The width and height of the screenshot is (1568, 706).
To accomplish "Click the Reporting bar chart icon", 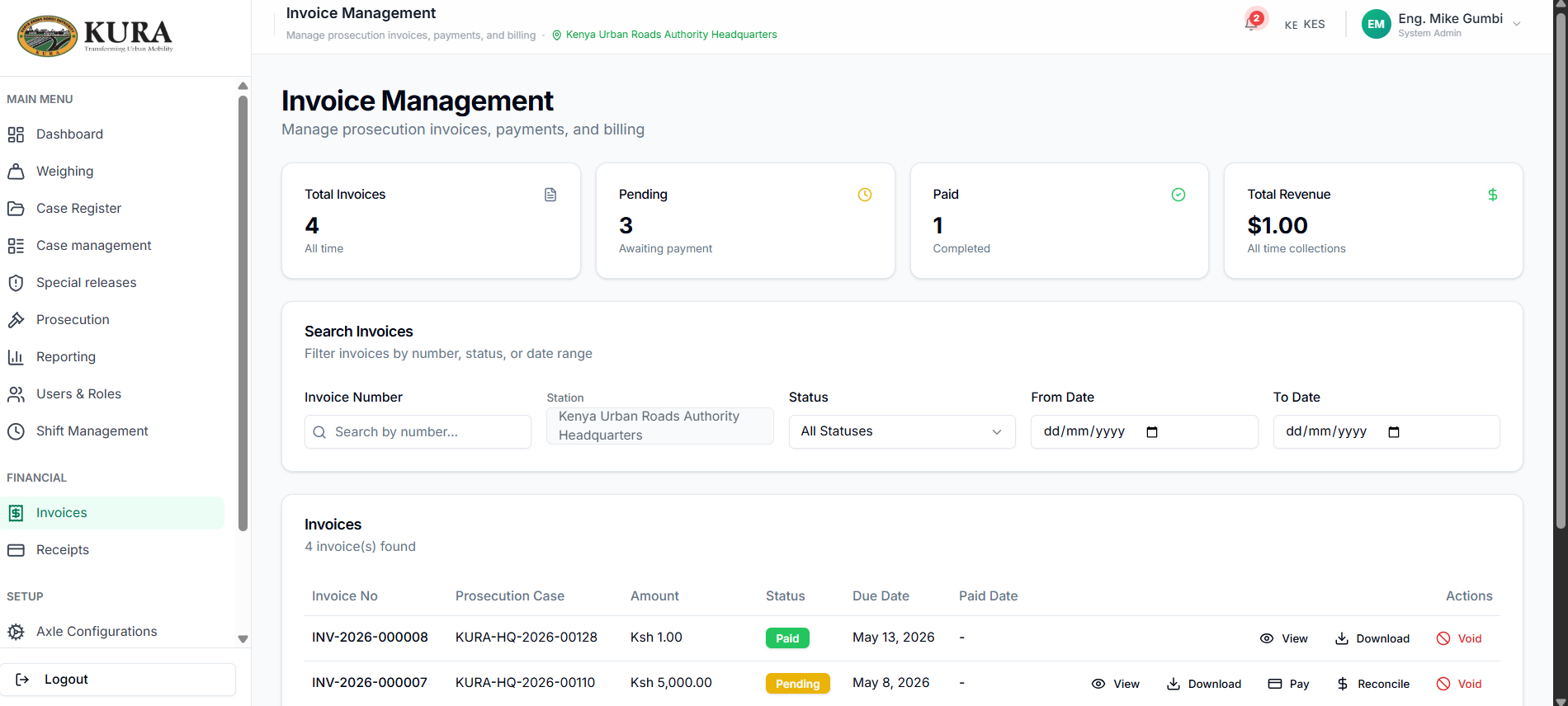I will (16, 357).
